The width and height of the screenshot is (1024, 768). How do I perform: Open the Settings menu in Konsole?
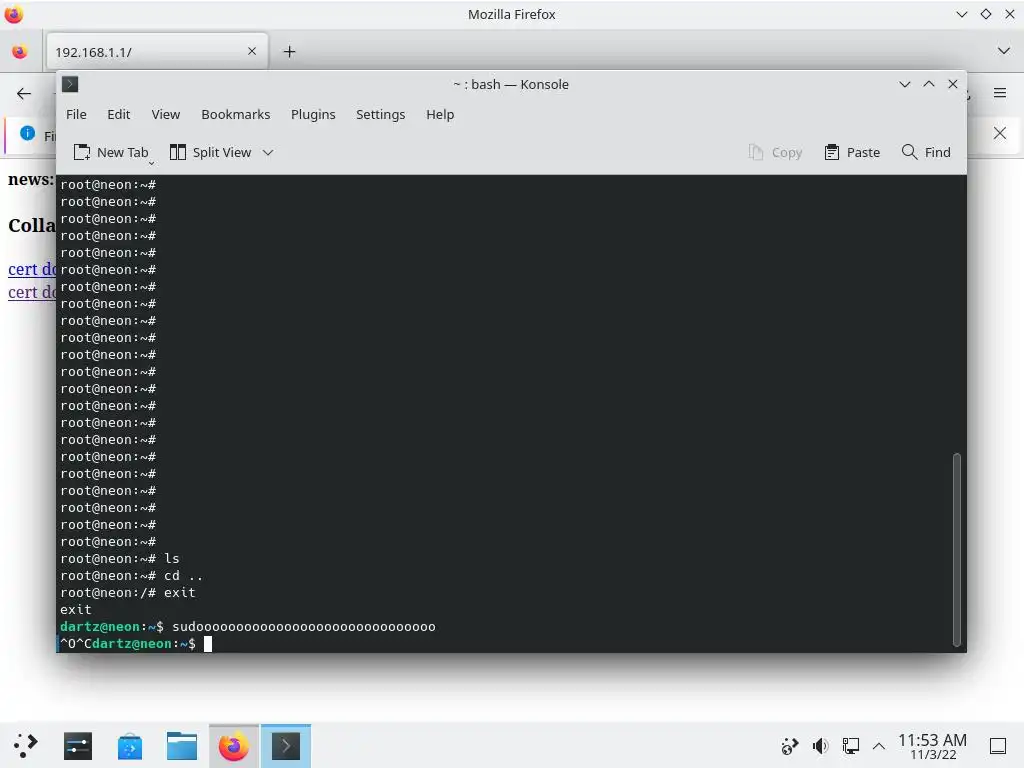[x=380, y=114]
